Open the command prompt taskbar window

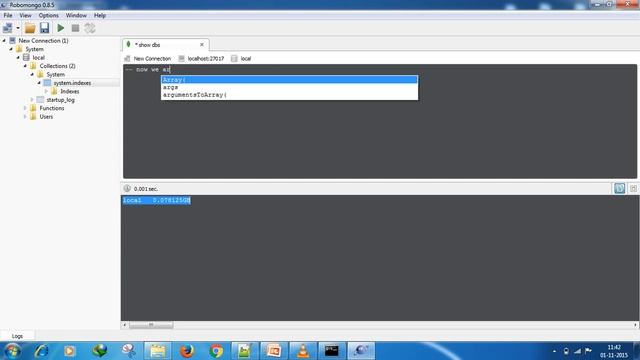click(332, 351)
